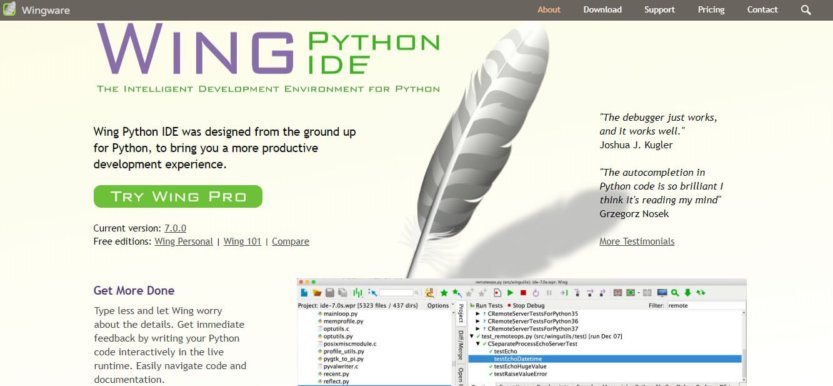
Task: Open the More Testimonials link
Action: pos(637,242)
